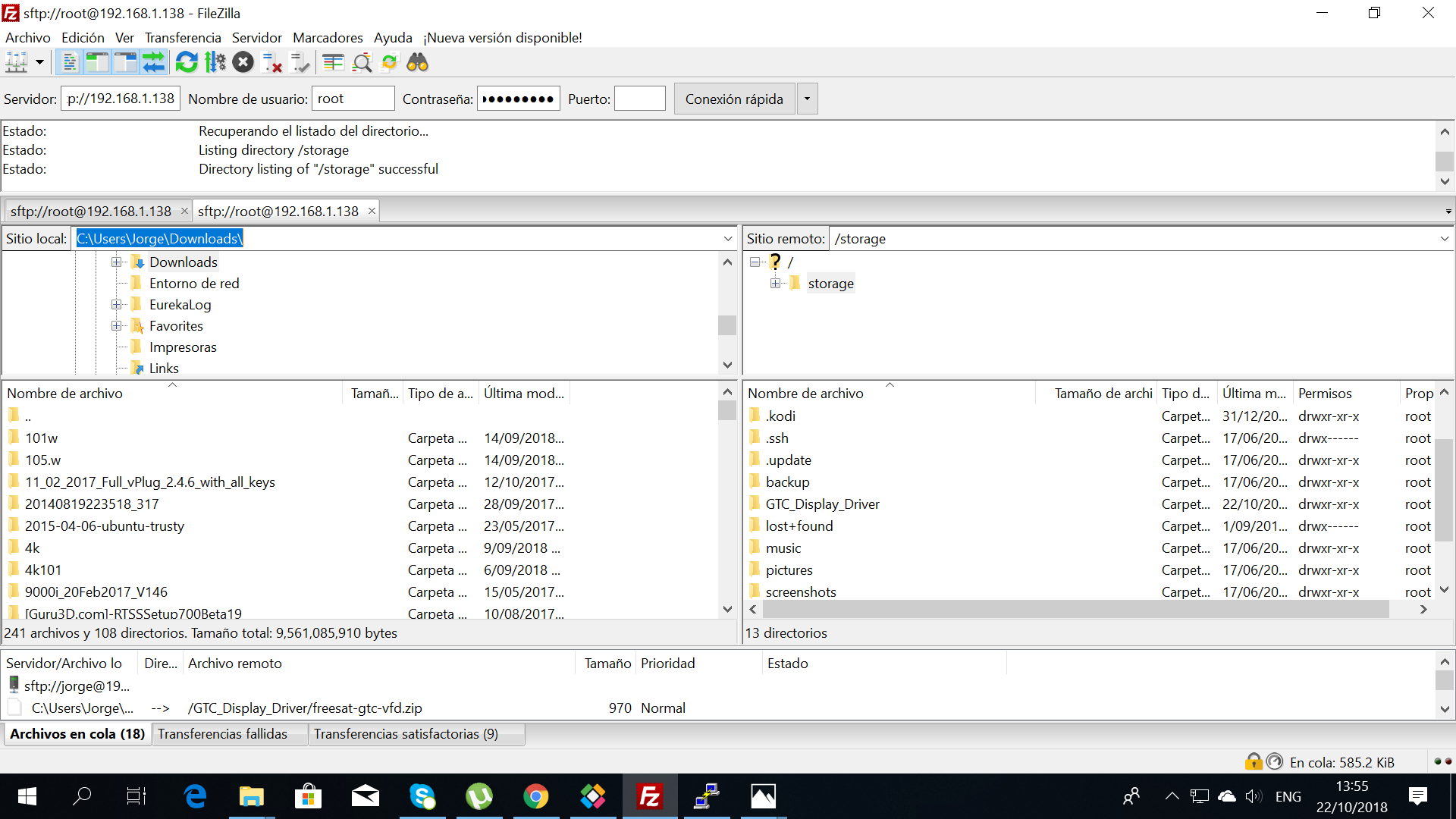The width and height of the screenshot is (1456, 819).
Task: Click the Puerto input field
Action: pos(639,99)
